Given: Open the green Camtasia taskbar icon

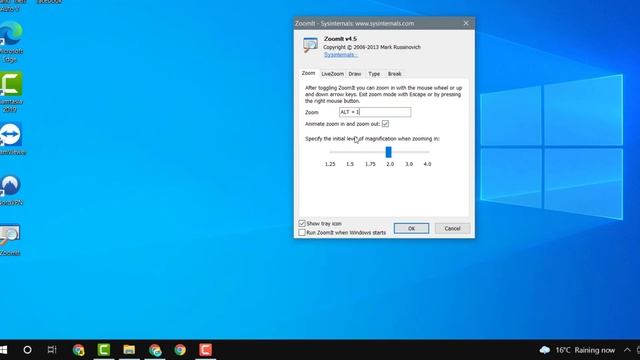Looking at the screenshot, I should [x=104, y=350].
